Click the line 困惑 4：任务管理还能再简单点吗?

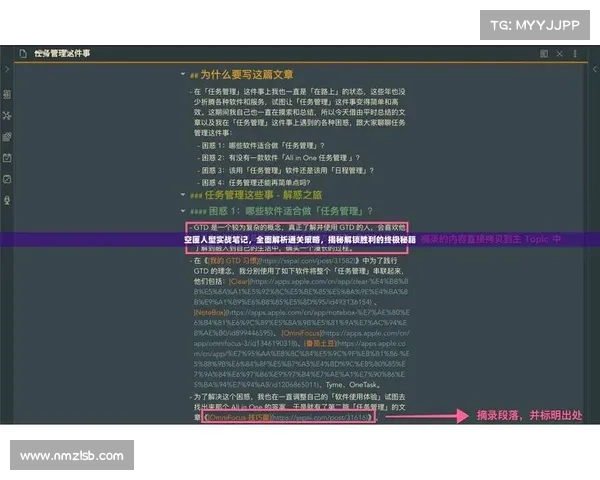(x=256, y=183)
